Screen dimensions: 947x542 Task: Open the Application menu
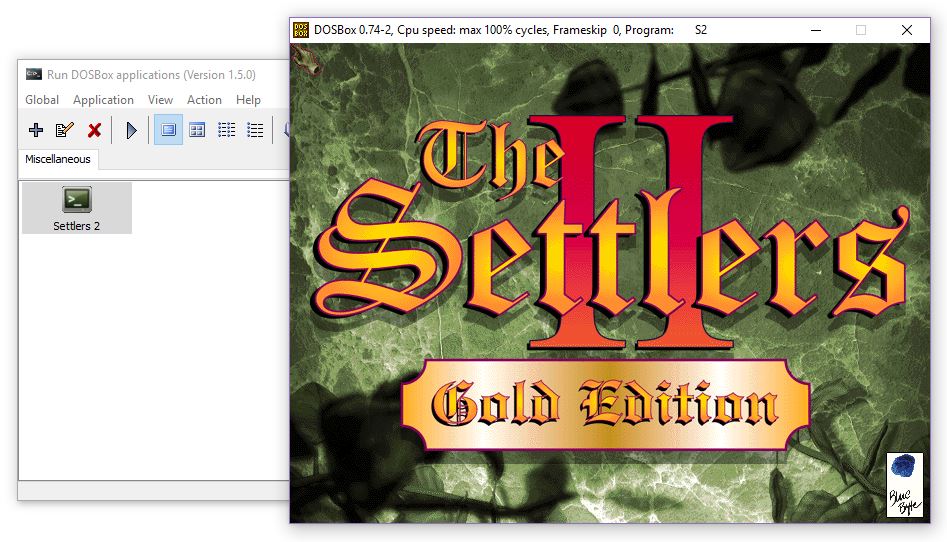[103, 100]
